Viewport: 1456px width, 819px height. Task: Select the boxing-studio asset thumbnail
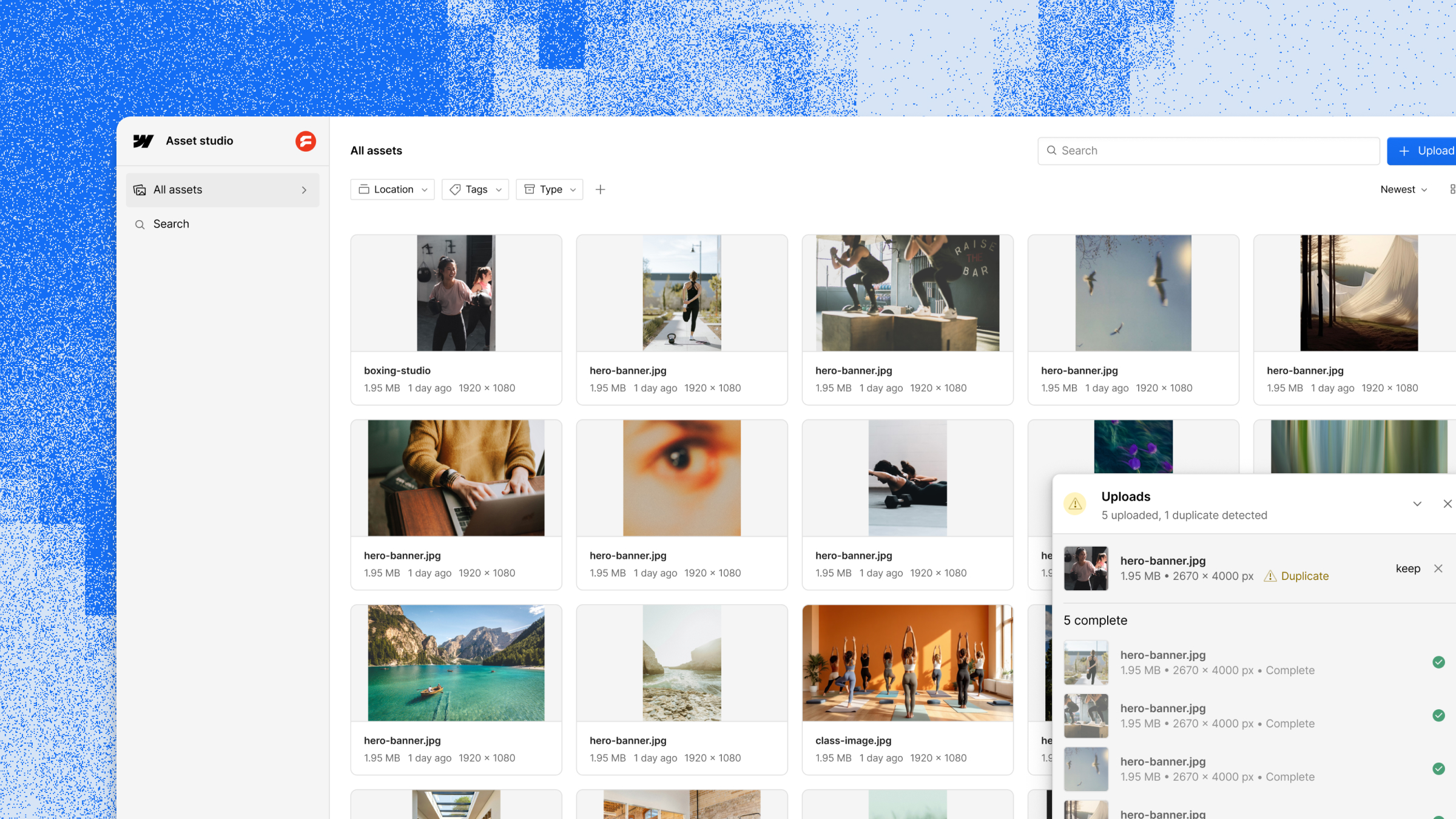click(456, 293)
